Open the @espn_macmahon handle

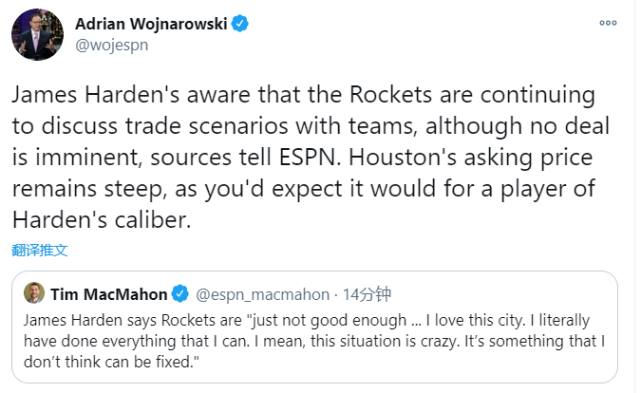(x=262, y=294)
